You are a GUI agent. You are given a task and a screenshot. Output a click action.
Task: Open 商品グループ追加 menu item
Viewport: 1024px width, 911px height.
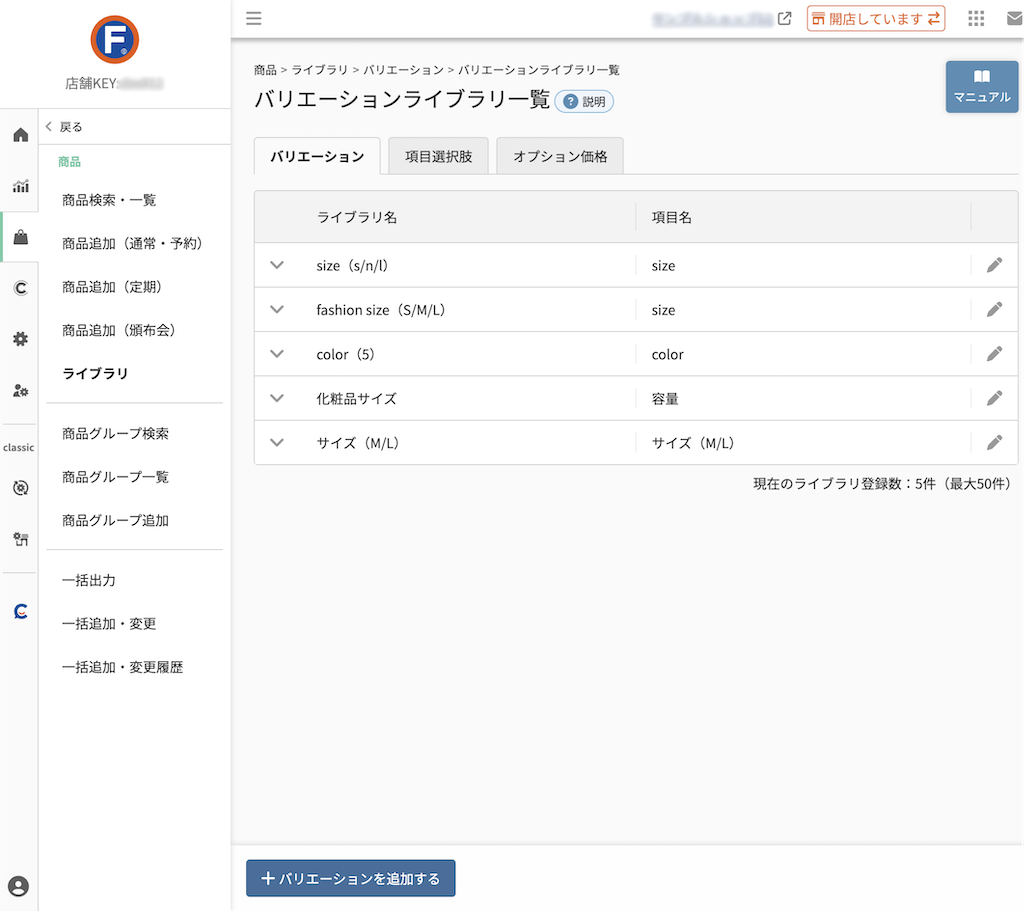pos(116,520)
